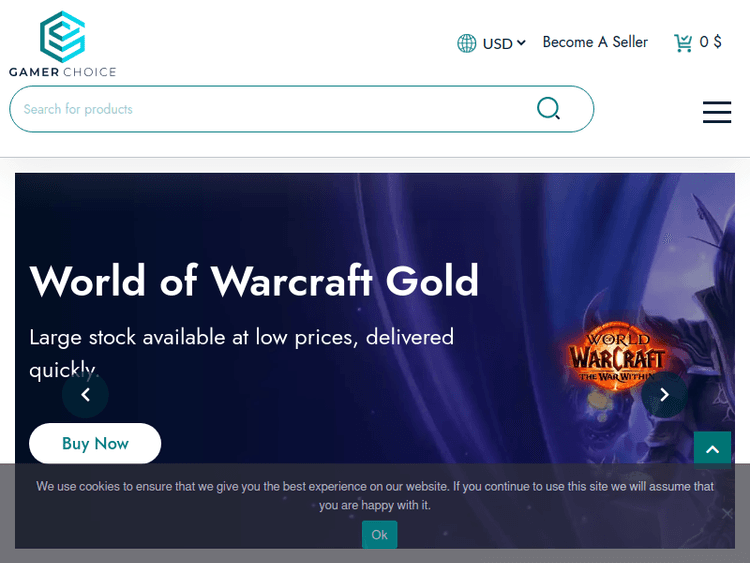Click the banner subtitle about low prices
750x563 pixels.
[242, 353]
